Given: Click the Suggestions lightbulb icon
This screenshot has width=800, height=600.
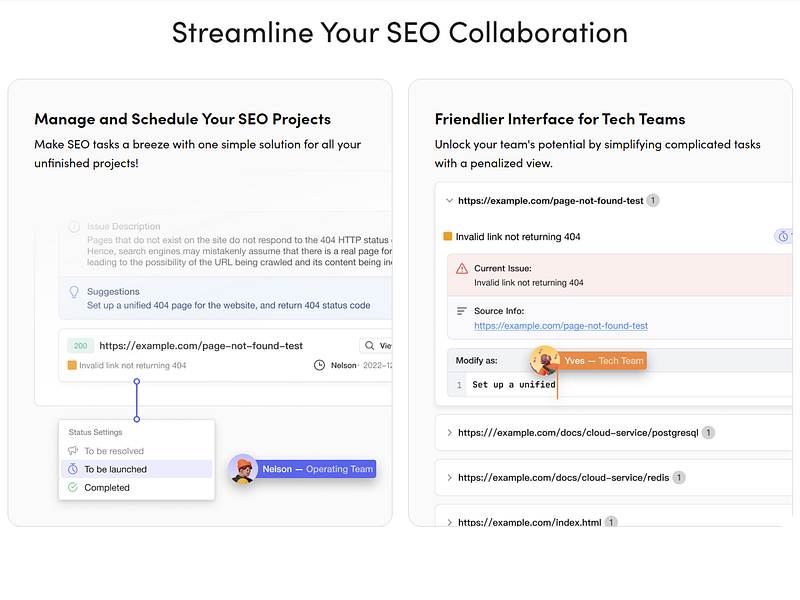Looking at the screenshot, I should (74, 292).
